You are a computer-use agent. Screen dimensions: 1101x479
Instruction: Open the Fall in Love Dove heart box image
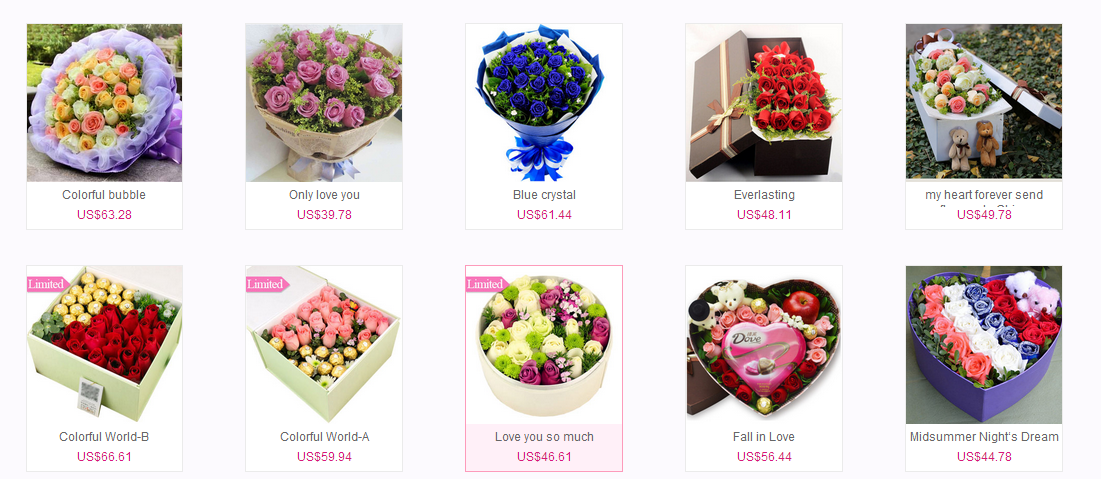point(764,345)
